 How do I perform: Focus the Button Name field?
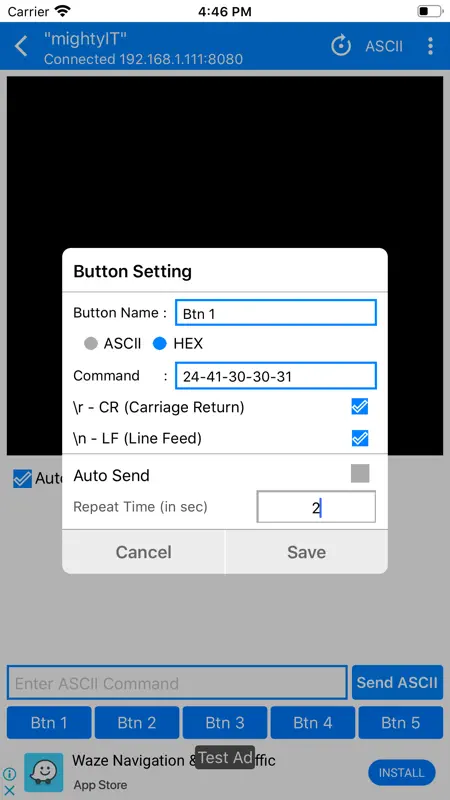click(x=276, y=313)
